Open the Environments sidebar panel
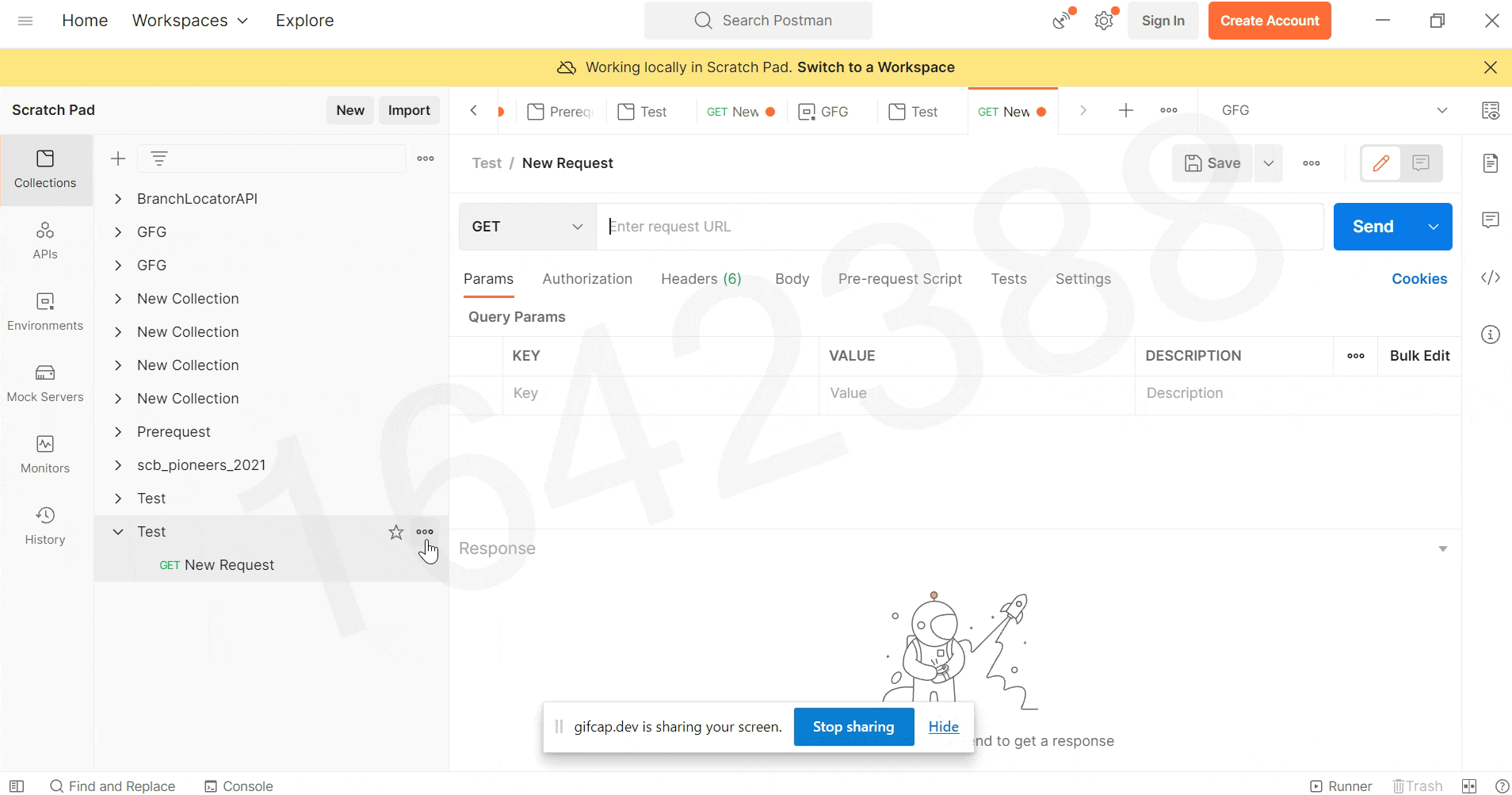The width and height of the screenshot is (1512, 795). [45, 312]
